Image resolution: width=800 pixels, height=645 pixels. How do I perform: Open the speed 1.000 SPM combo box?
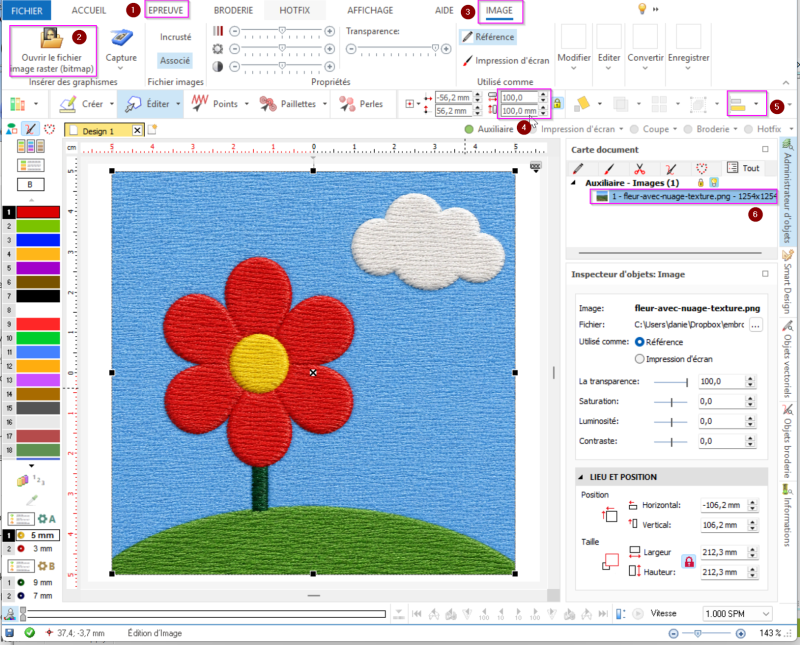[x=737, y=613]
